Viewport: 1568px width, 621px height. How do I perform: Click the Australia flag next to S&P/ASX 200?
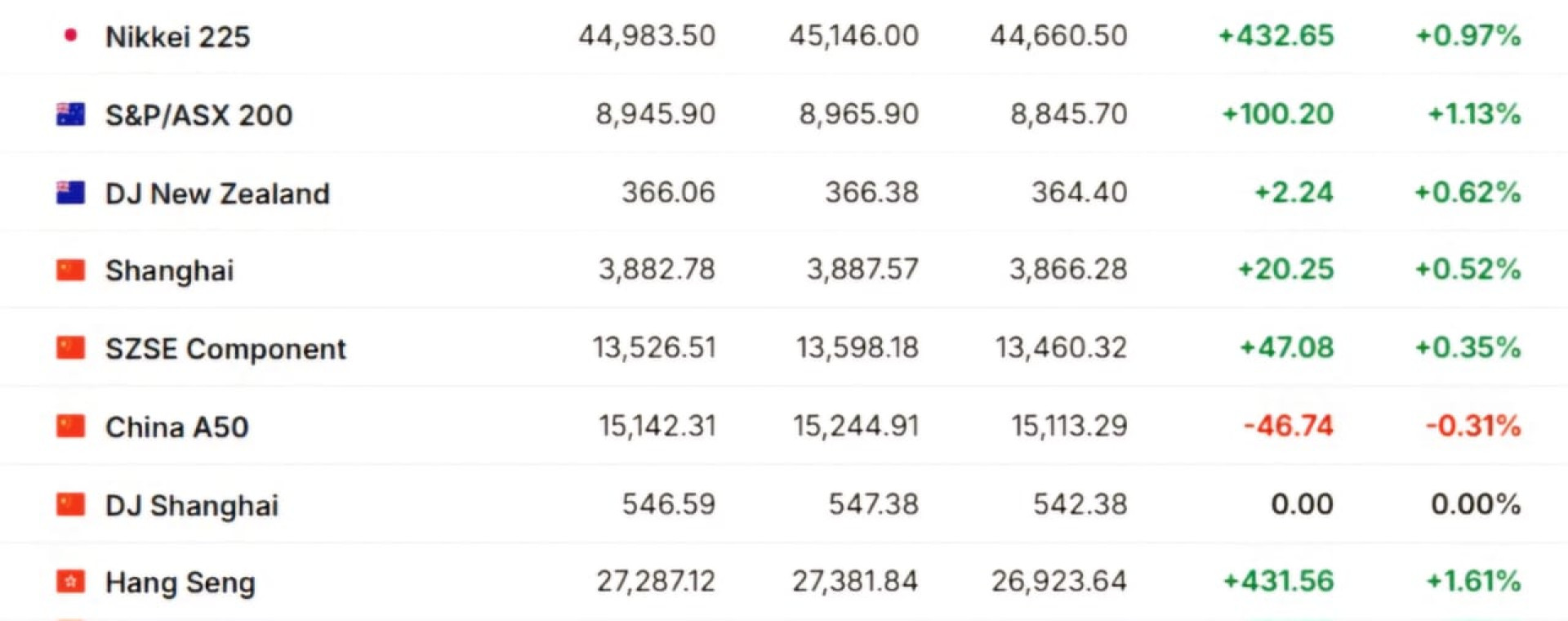click(71, 114)
